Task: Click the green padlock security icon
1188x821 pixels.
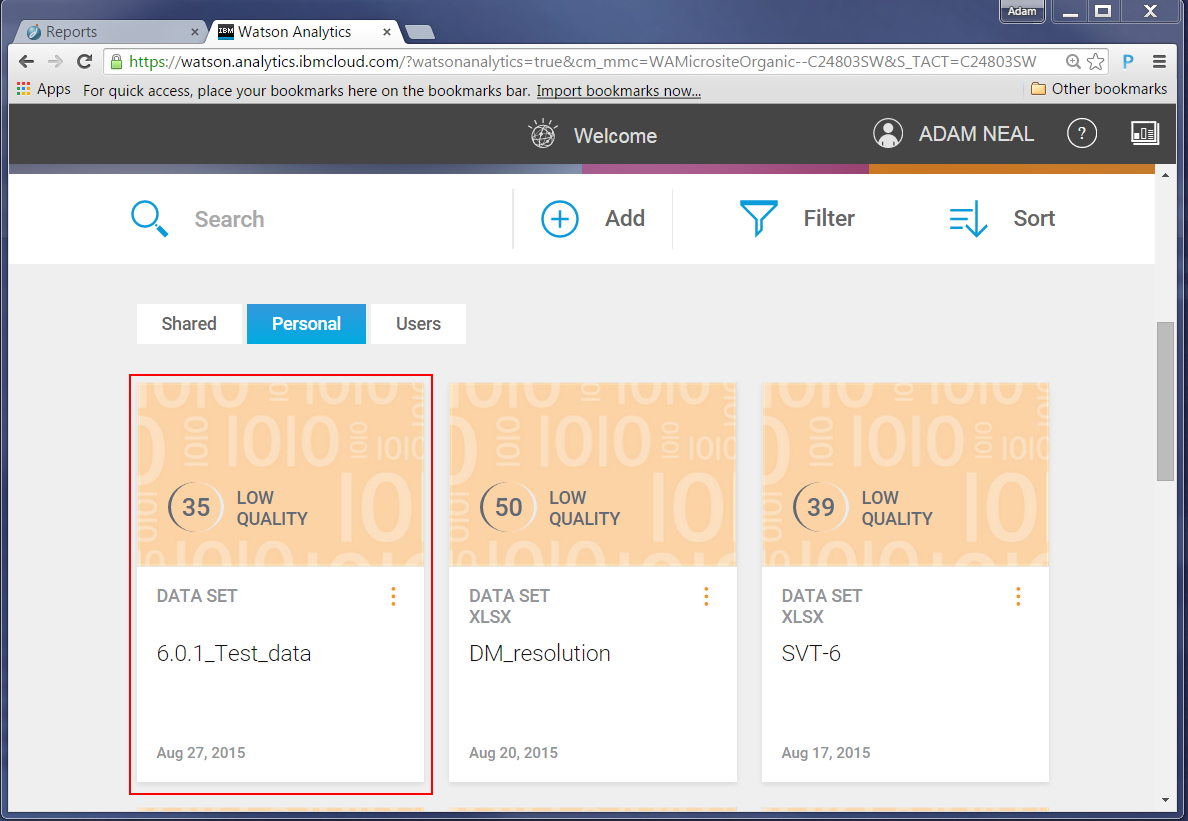Action: point(116,61)
